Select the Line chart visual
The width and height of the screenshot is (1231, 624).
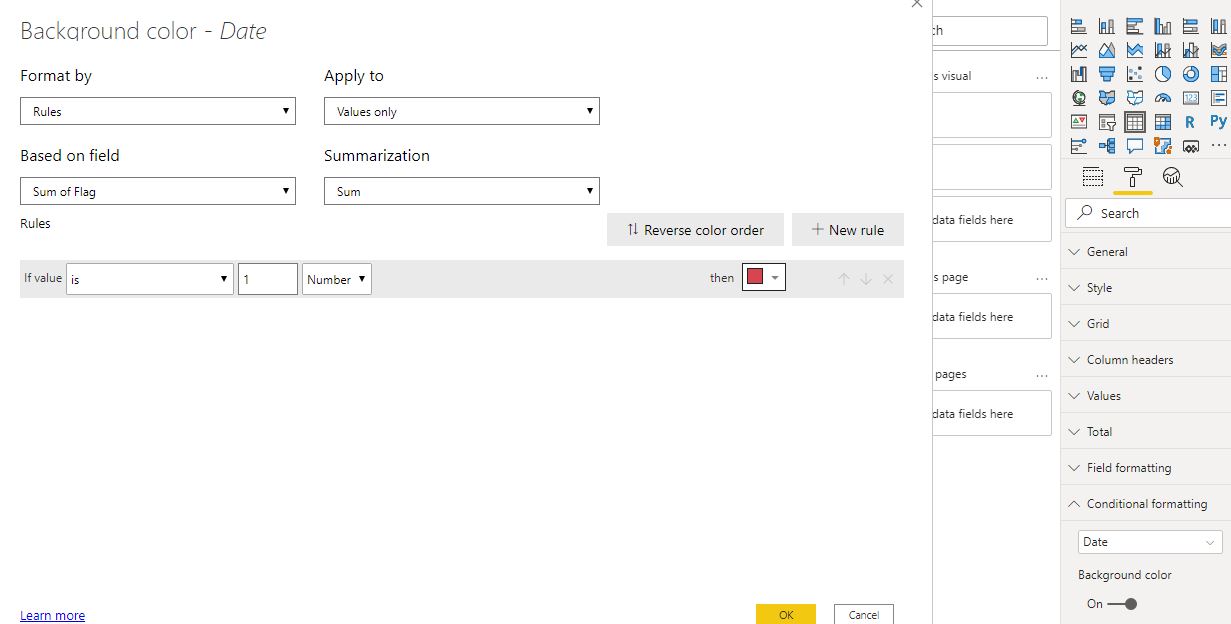tap(1079, 50)
